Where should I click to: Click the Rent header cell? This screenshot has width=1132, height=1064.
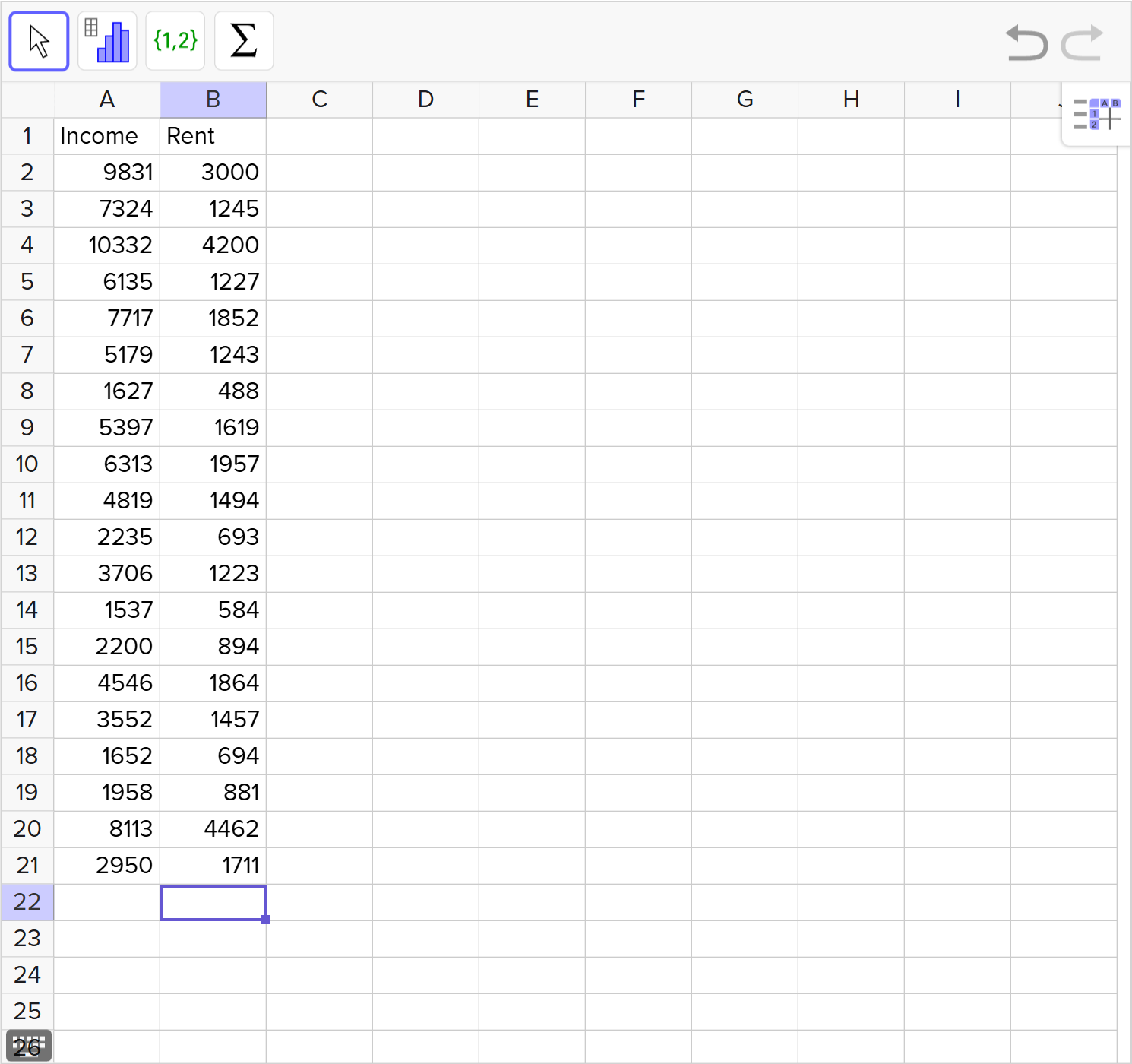point(213,136)
